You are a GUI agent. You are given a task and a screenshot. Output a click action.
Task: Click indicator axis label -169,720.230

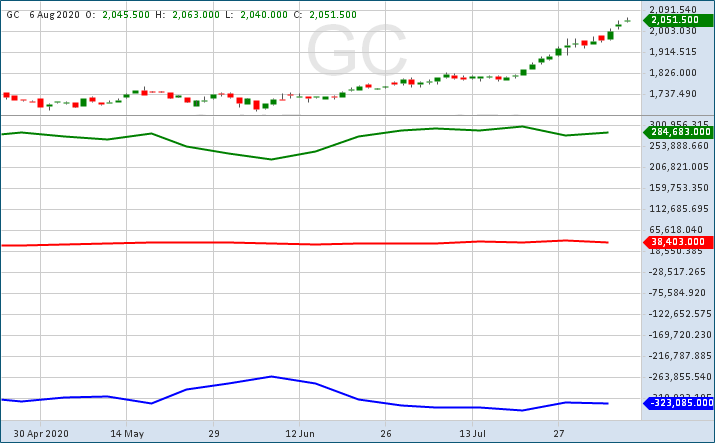pyautogui.click(x=679, y=335)
